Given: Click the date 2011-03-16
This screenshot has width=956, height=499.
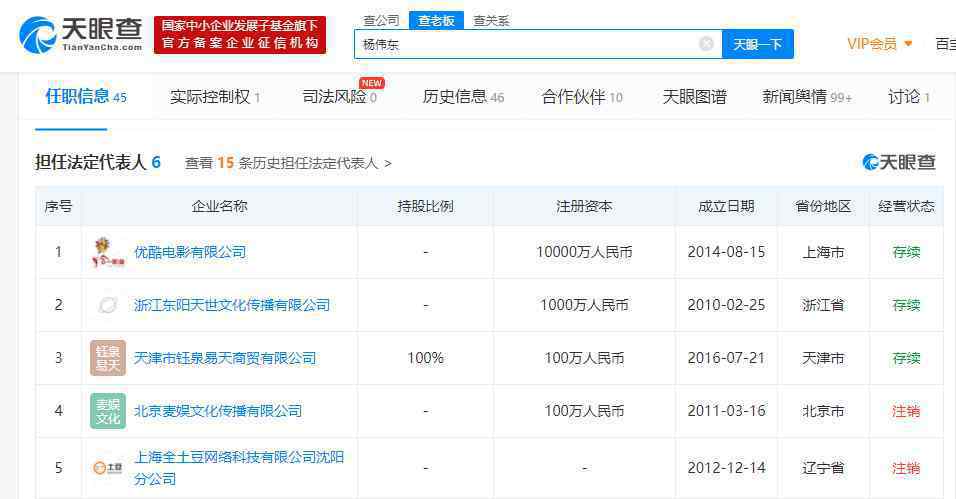Looking at the screenshot, I should click(x=726, y=411).
